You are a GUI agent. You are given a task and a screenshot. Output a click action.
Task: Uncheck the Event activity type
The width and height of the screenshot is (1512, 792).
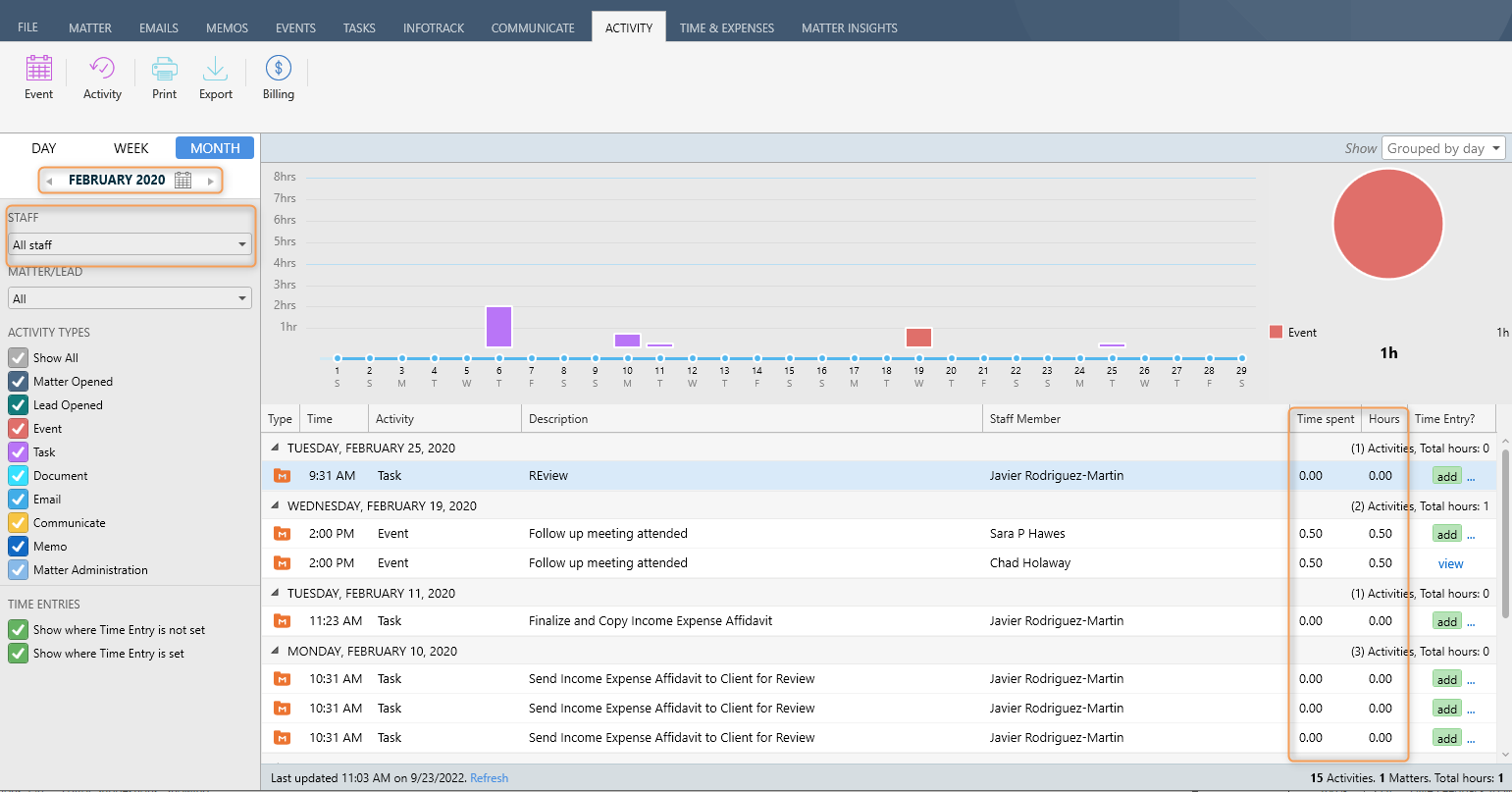[x=18, y=428]
